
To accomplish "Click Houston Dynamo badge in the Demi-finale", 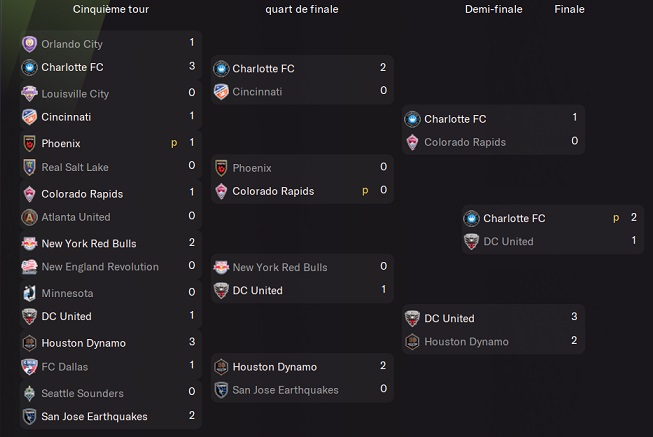I will tap(412, 342).
